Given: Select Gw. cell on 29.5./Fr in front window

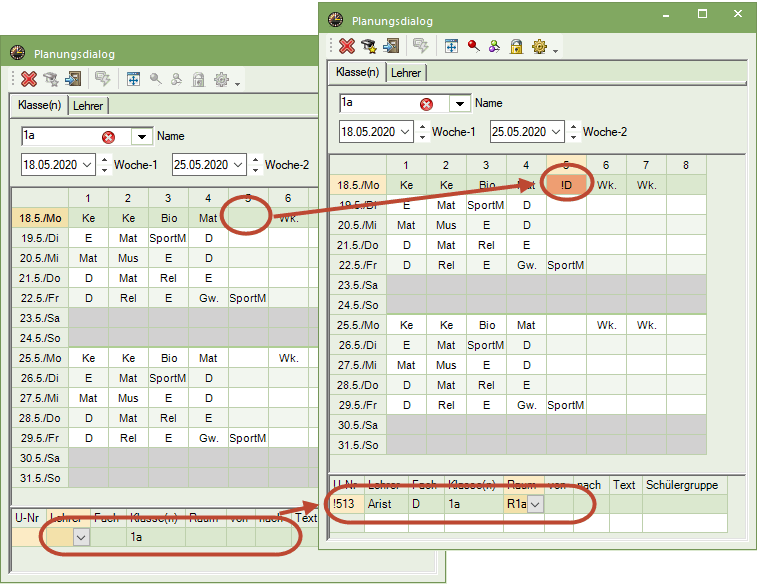Looking at the screenshot, I should [x=526, y=405].
